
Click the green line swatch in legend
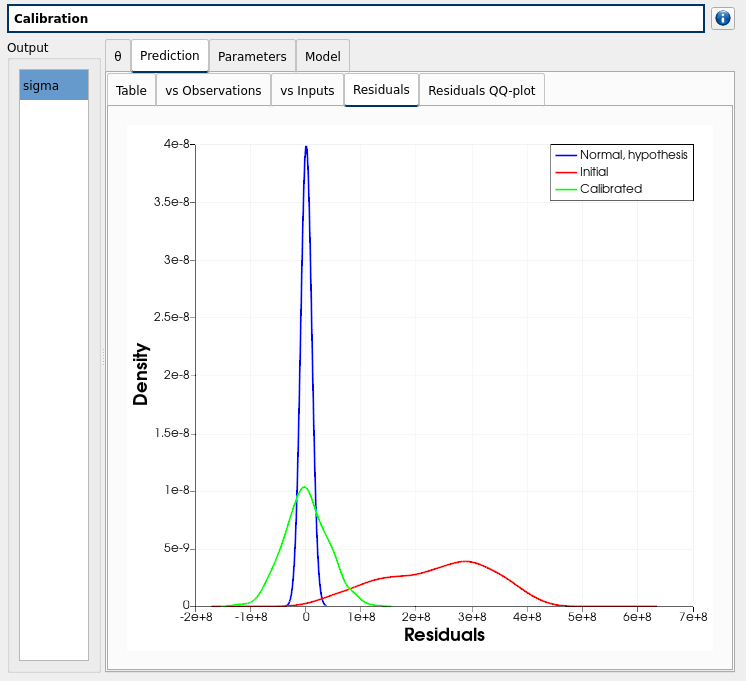click(566, 189)
